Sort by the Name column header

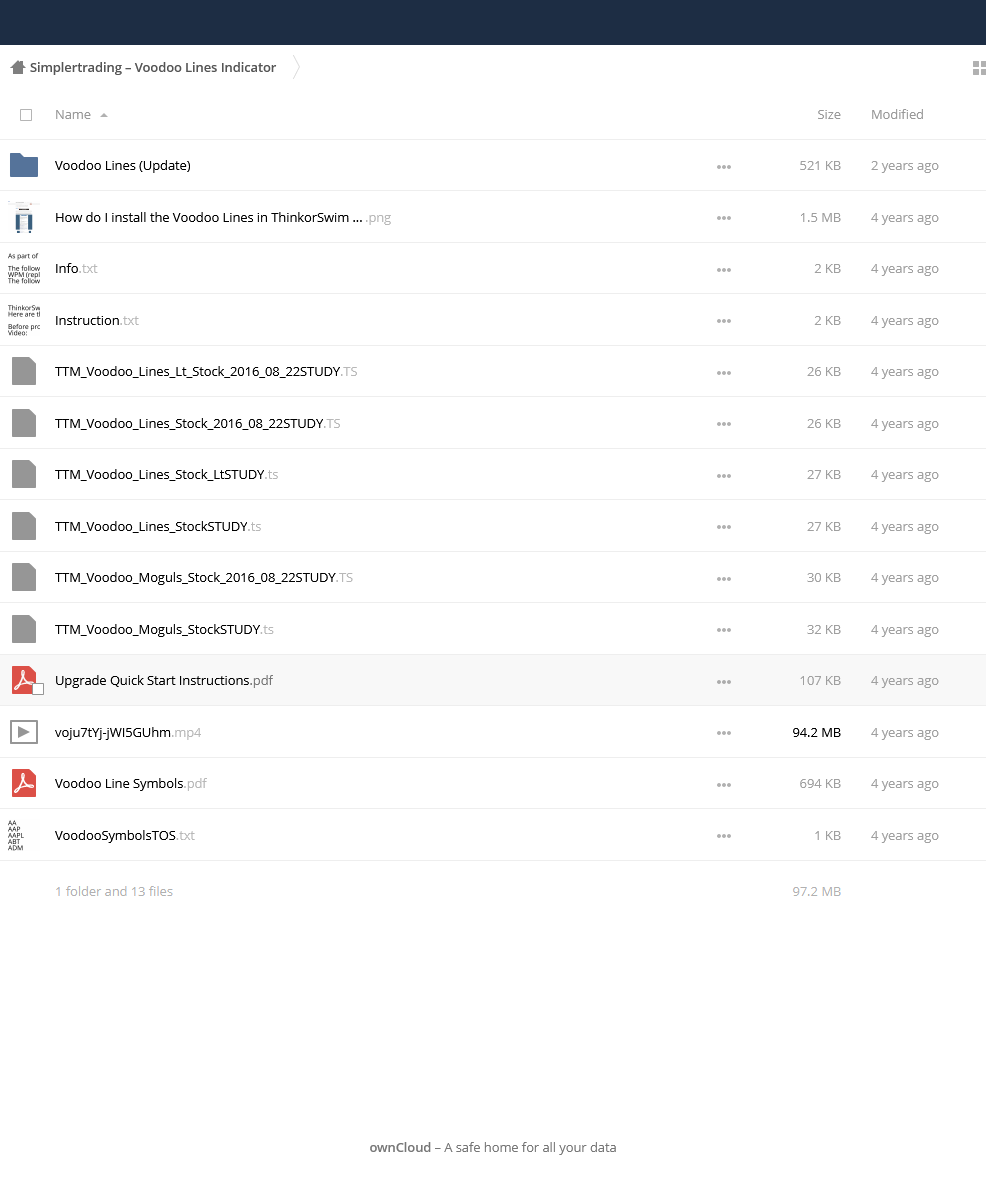[73, 114]
